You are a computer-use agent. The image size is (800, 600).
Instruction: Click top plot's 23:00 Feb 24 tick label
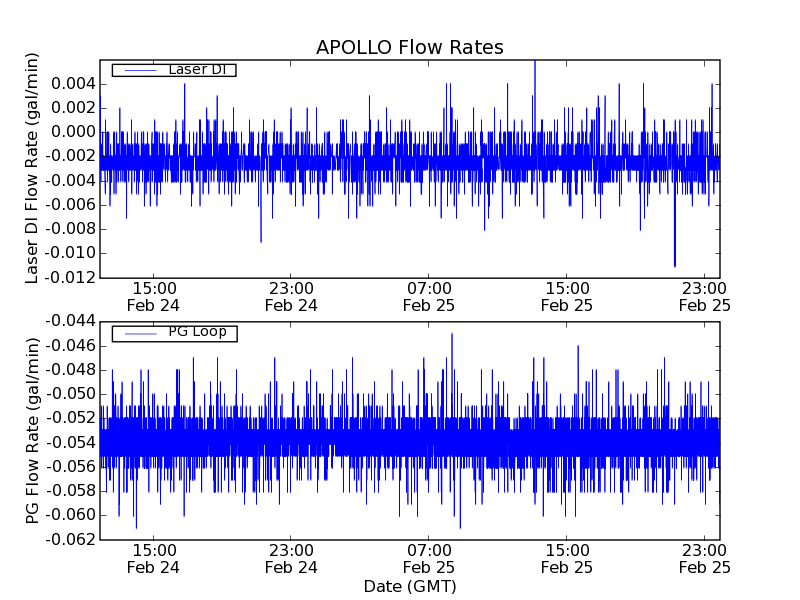291,297
